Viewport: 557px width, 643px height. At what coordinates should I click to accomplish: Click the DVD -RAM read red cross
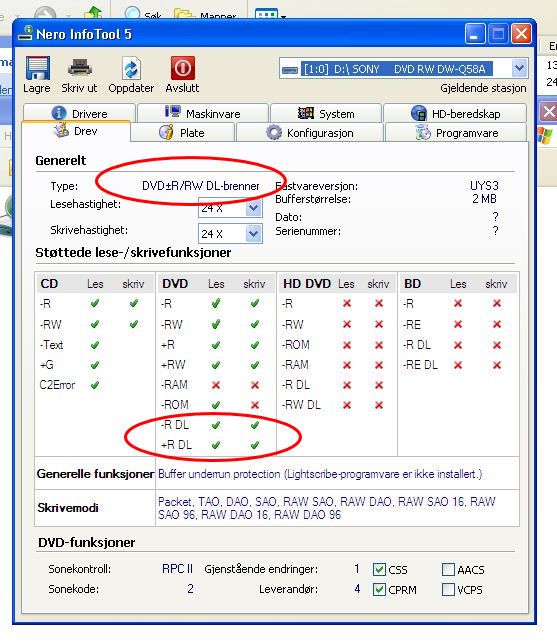(216, 385)
